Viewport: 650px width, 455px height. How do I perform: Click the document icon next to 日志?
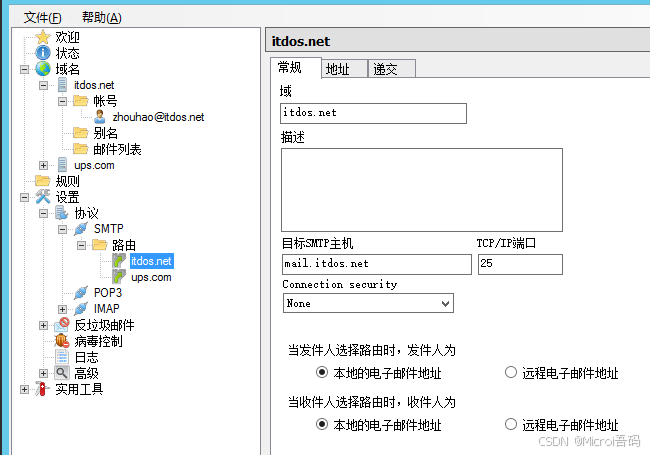click(x=62, y=357)
